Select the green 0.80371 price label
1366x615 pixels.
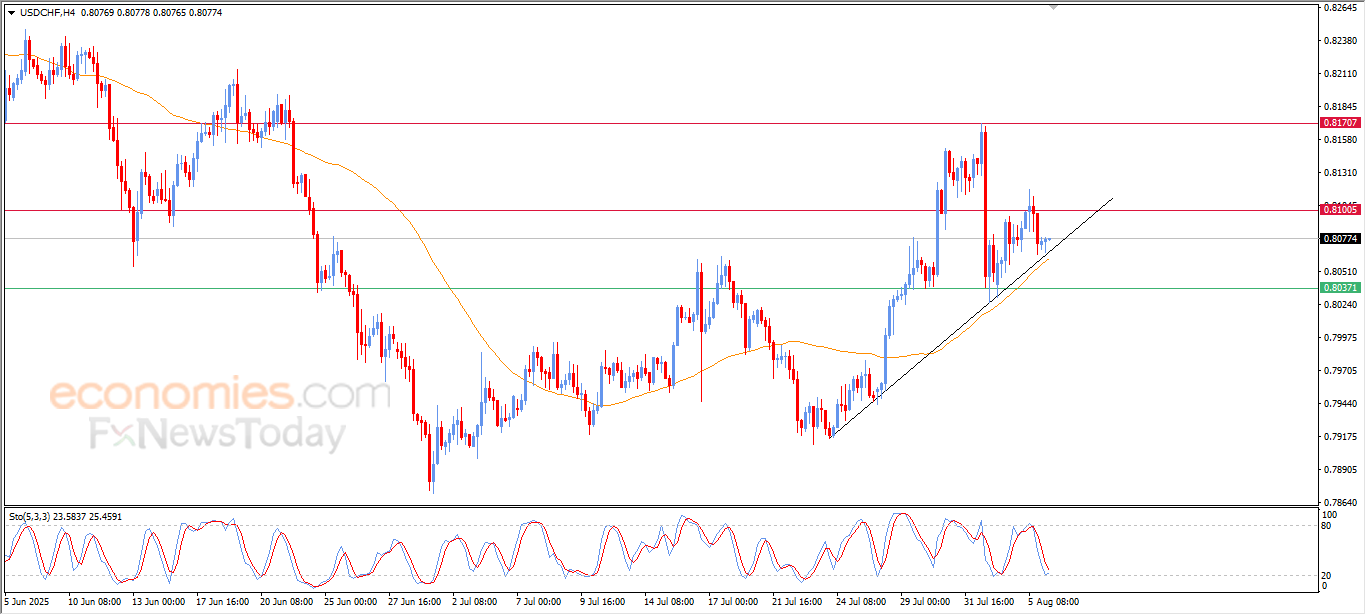point(1340,287)
